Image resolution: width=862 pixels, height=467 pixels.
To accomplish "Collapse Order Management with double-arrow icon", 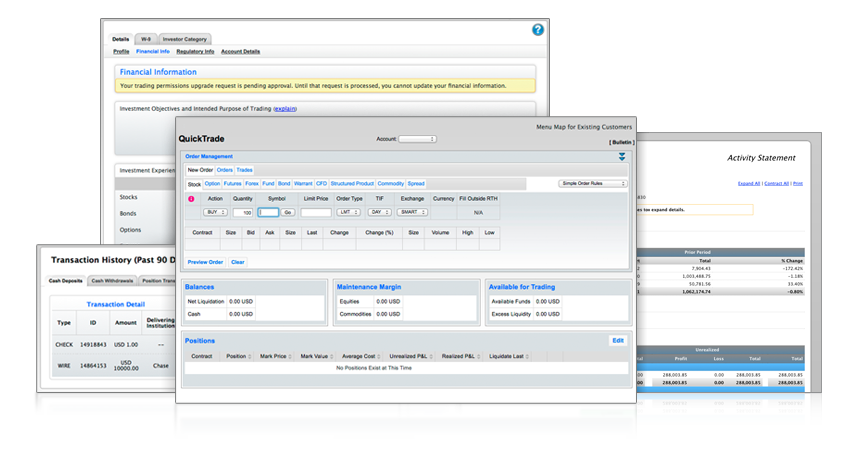I will click(622, 157).
